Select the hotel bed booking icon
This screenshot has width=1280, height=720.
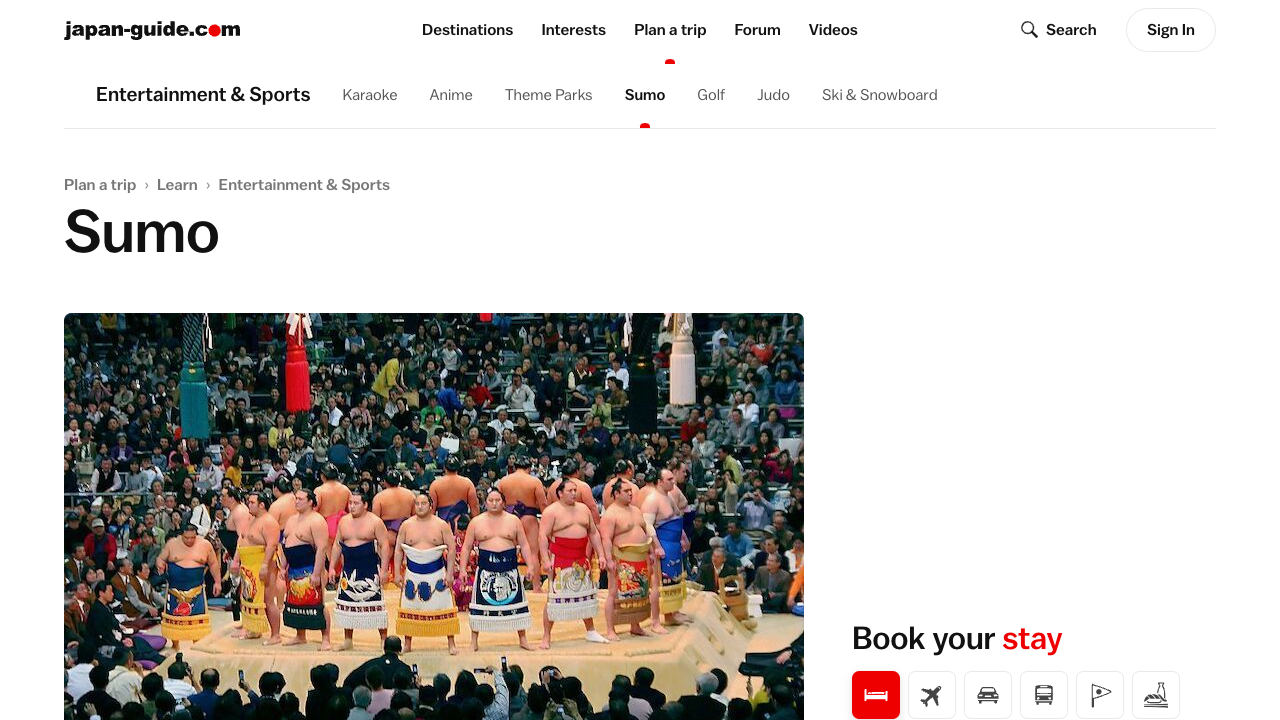pos(876,695)
